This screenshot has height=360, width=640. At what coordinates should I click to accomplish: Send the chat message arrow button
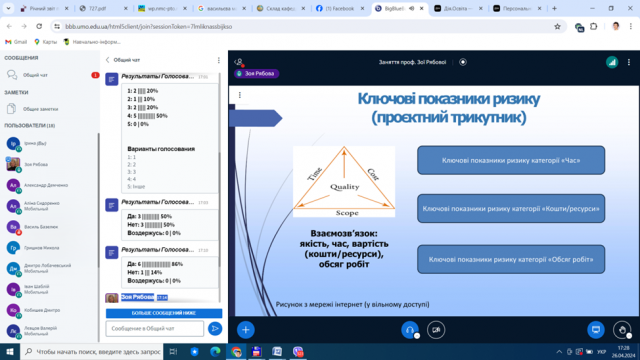coord(215,329)
